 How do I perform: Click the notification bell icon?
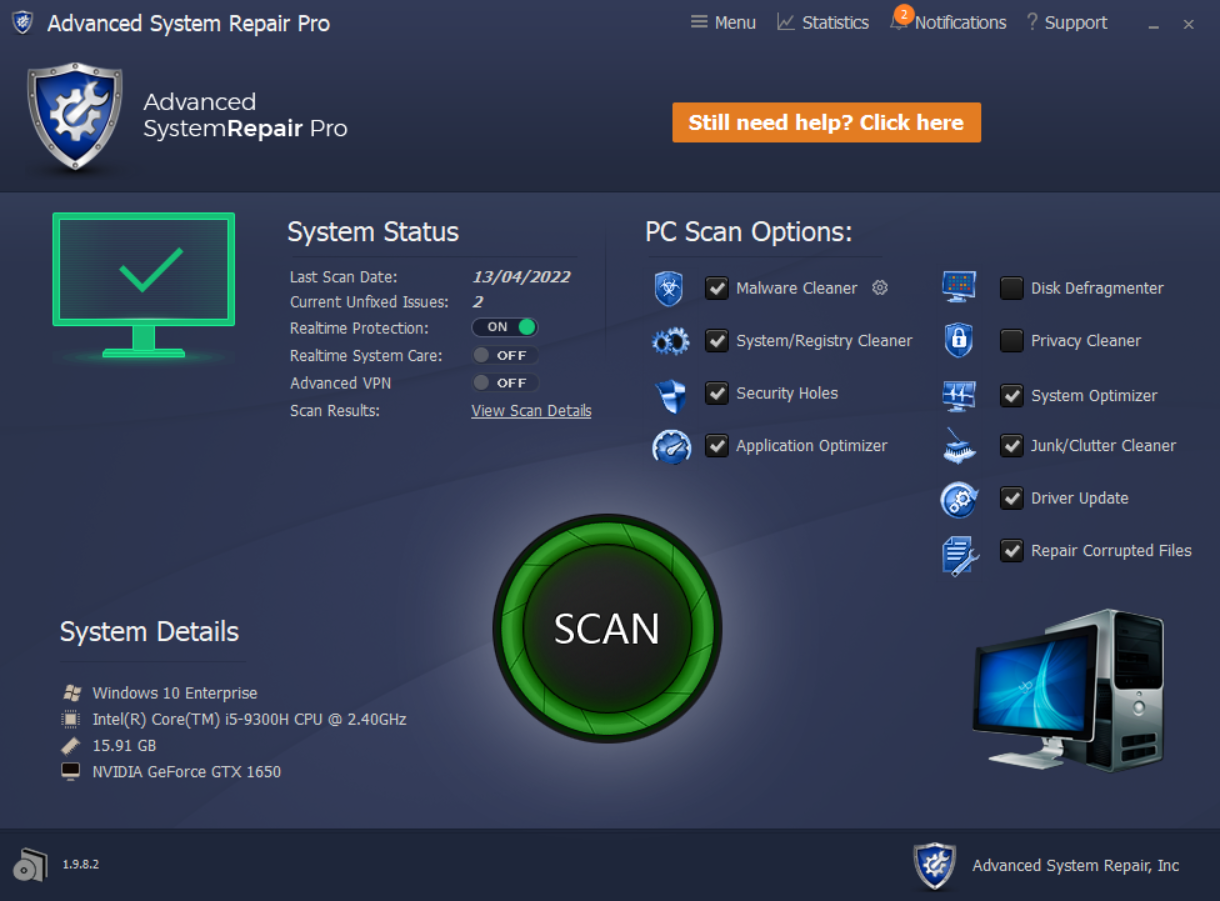[x=898, y=22]
